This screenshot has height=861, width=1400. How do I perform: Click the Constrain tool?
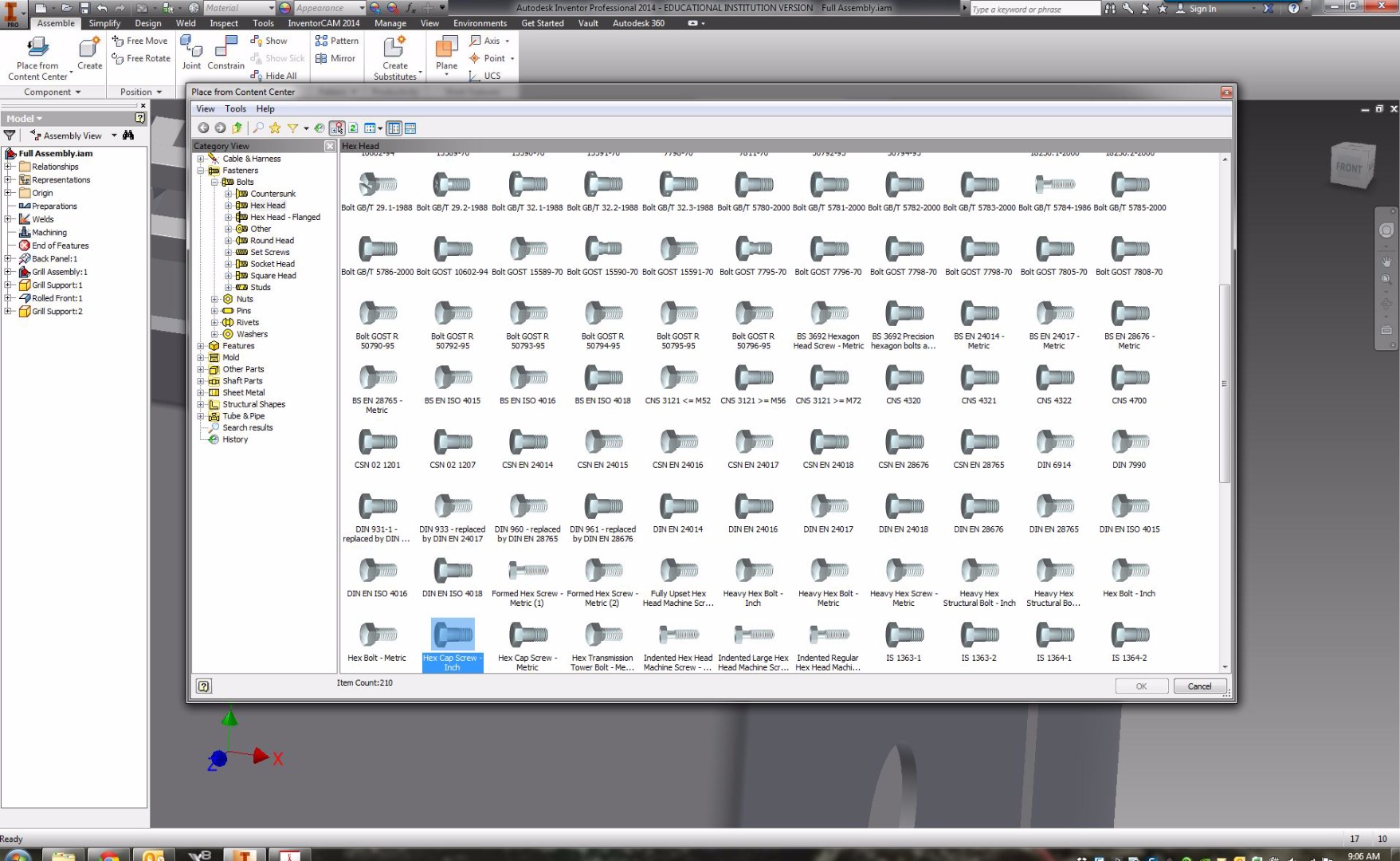(x=226, y=53)
